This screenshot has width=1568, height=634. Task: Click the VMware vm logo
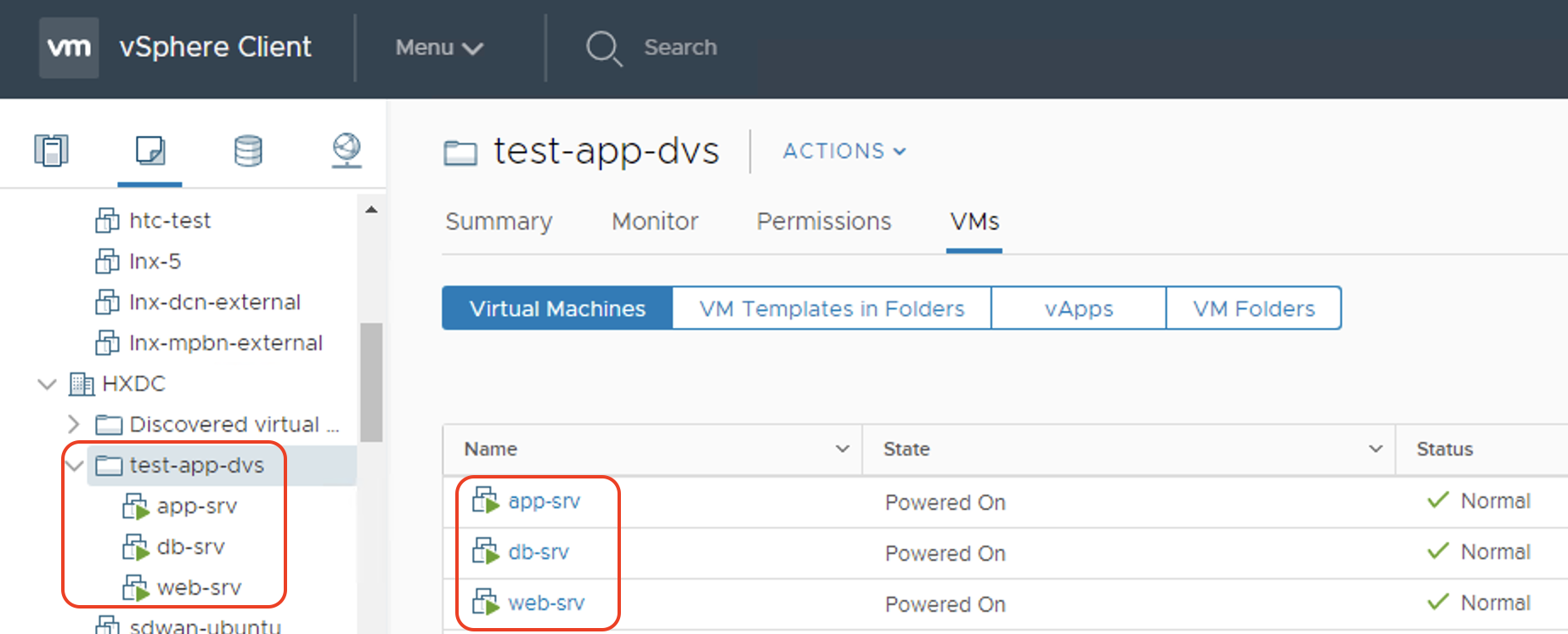(69, 48)
